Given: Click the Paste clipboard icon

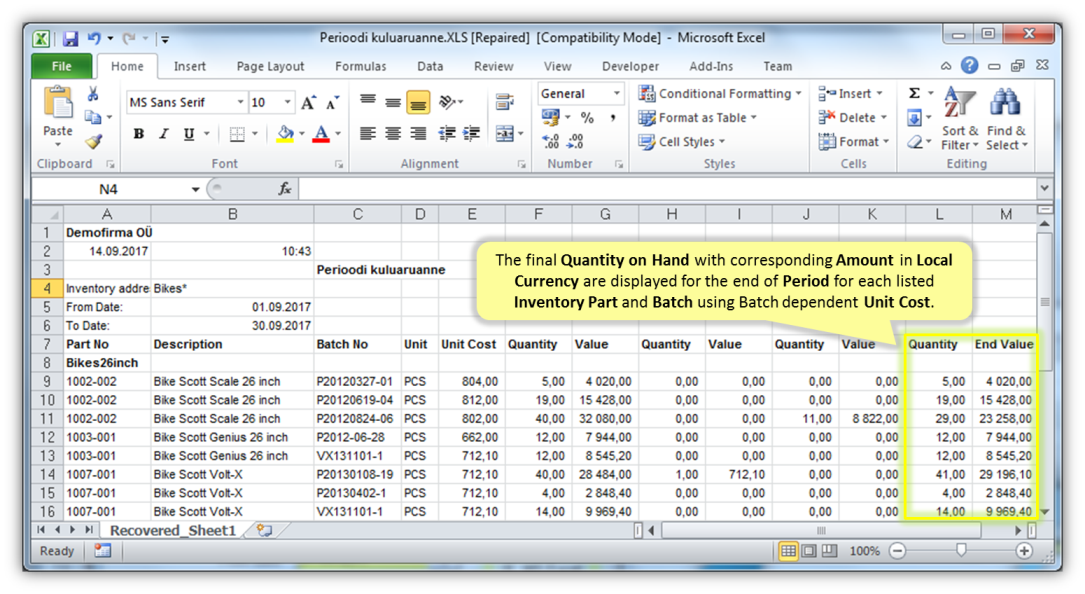Looking at the screenshot, I should (58, 104).
